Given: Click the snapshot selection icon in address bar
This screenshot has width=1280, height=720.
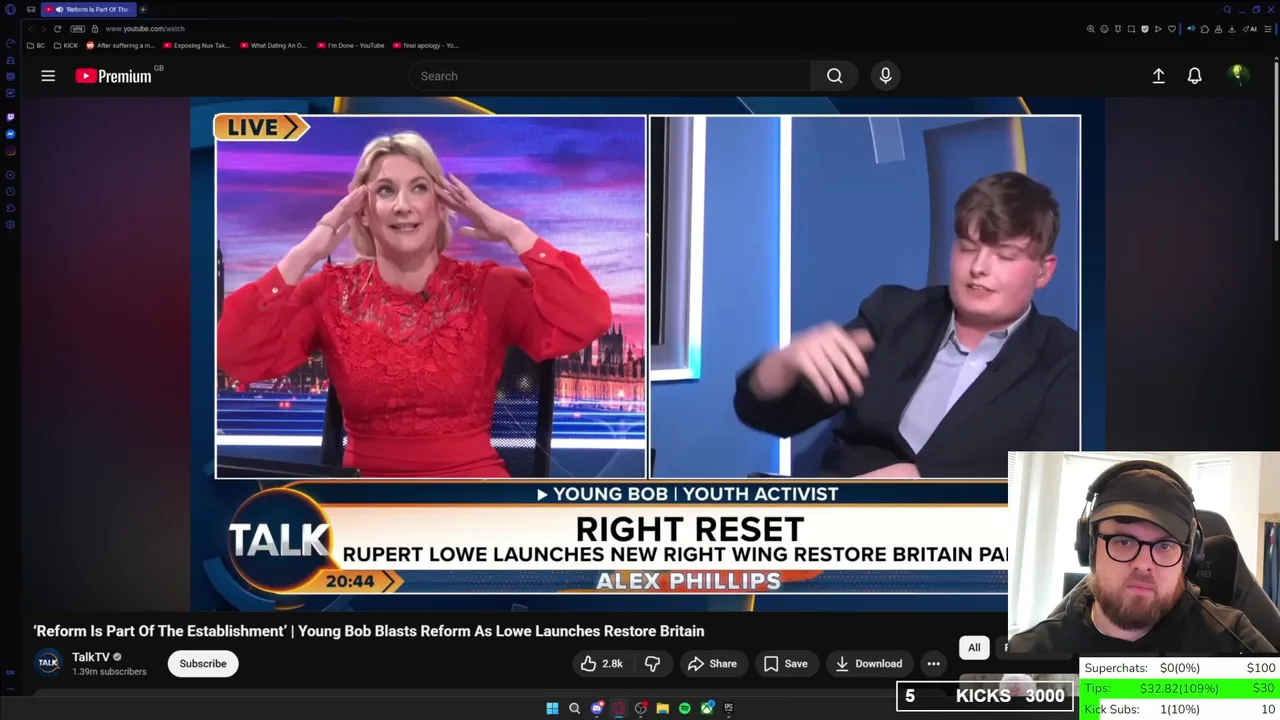Looking at the screenshot, I should 1131,29.
